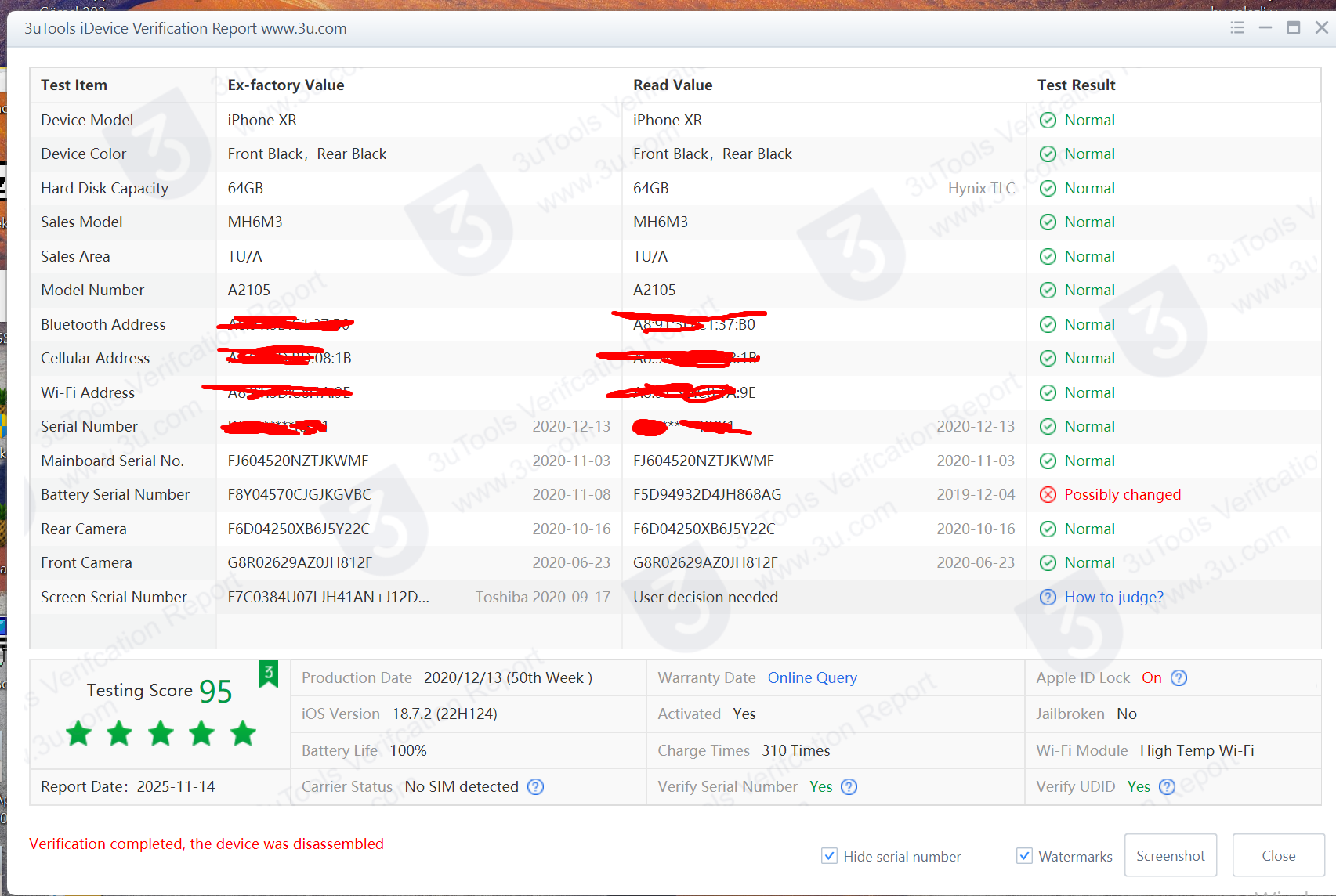Open the Carrier Status help icon
Image resolution: width=1336 pixels, height=896 pixels.
[x=535, y=786]
